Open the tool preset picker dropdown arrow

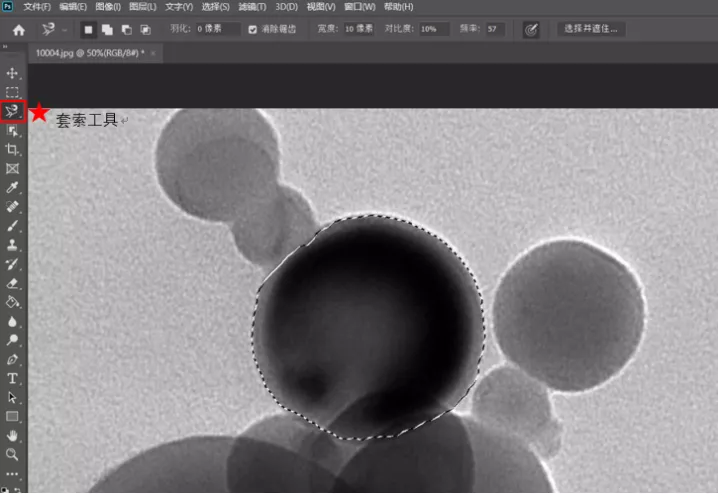coord(65,30)
